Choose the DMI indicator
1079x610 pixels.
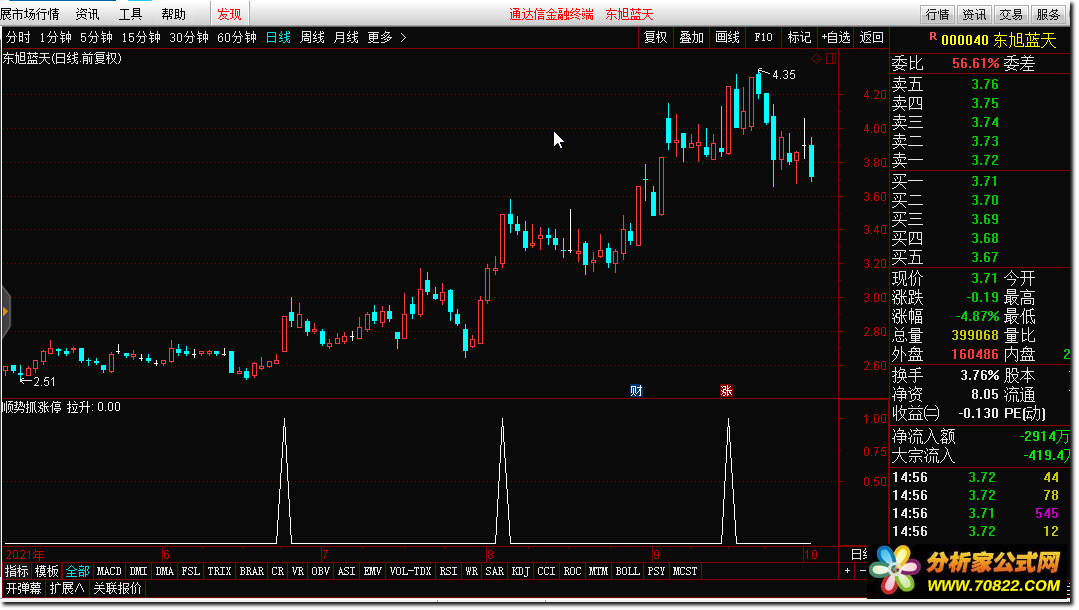pyautogui.click(x=138, y=571)
